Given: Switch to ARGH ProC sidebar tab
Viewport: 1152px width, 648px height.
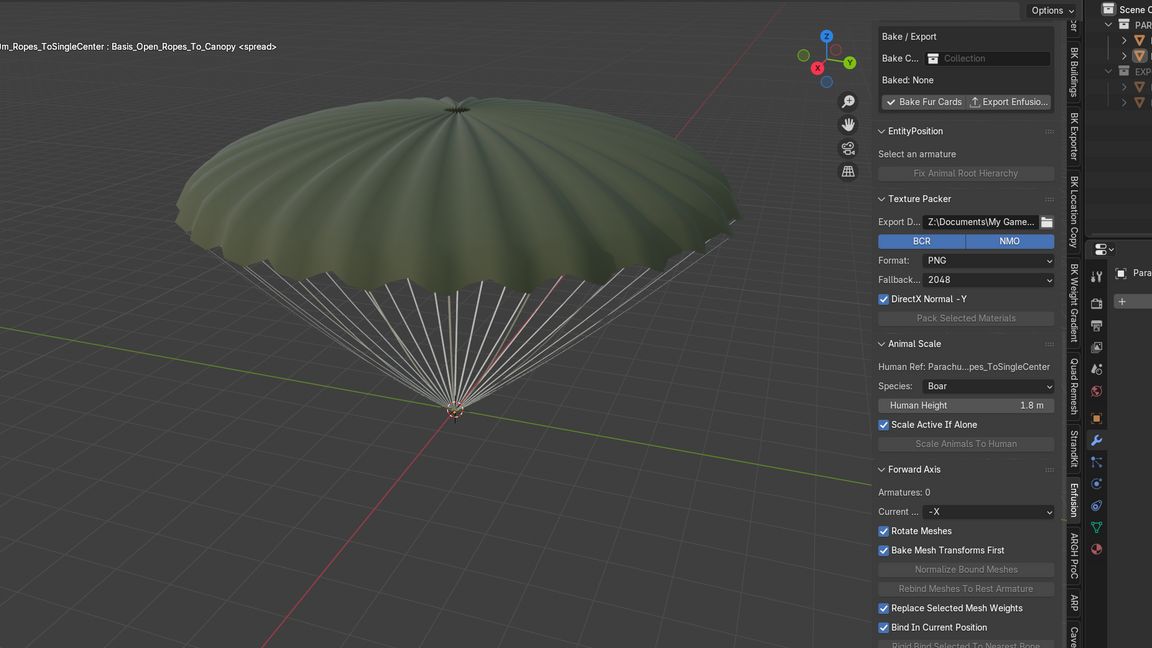Looking at the screenshot, I should (1074, 555).
